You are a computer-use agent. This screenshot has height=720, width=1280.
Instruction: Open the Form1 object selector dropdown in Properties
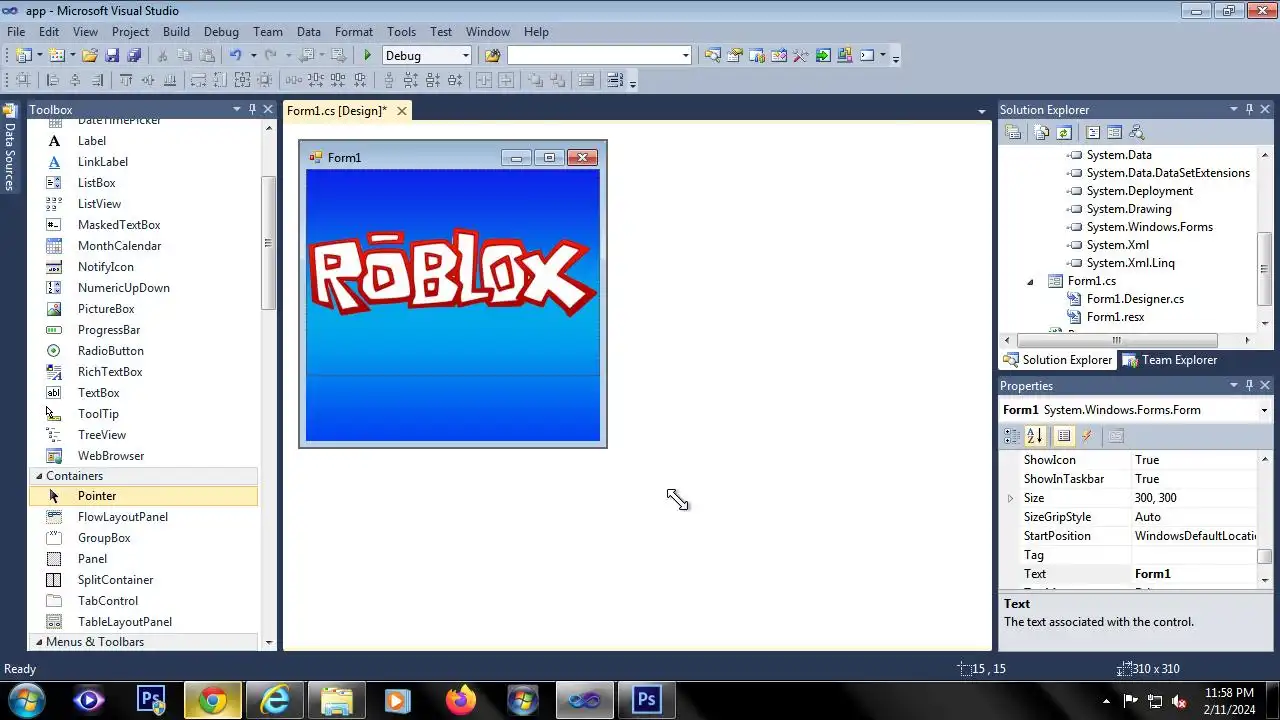point(1264,410)
